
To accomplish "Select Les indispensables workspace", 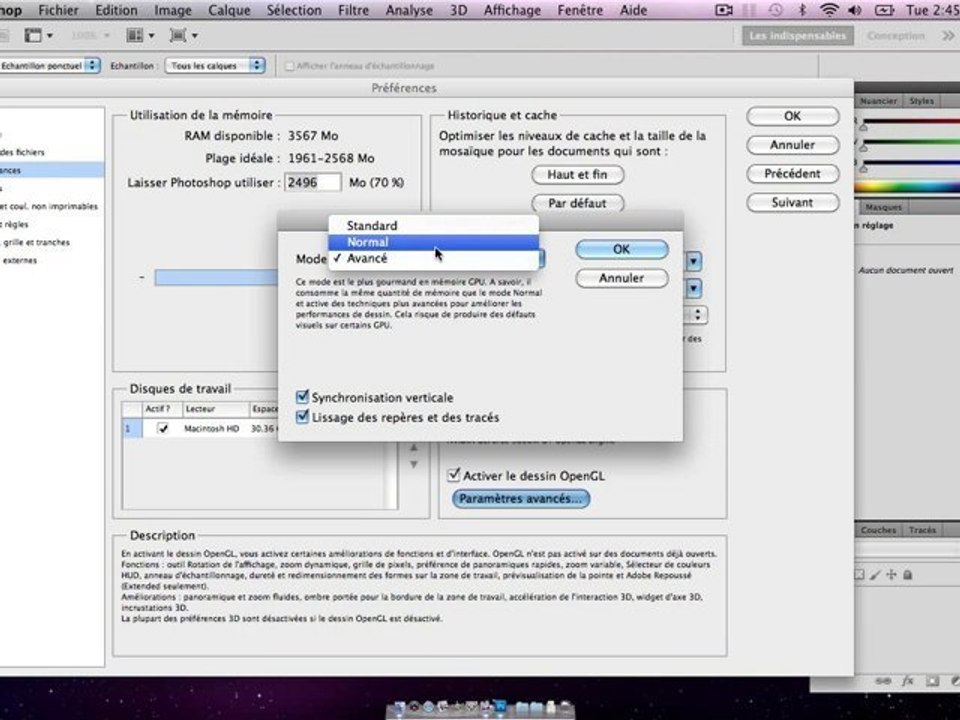I will (797, 36).
